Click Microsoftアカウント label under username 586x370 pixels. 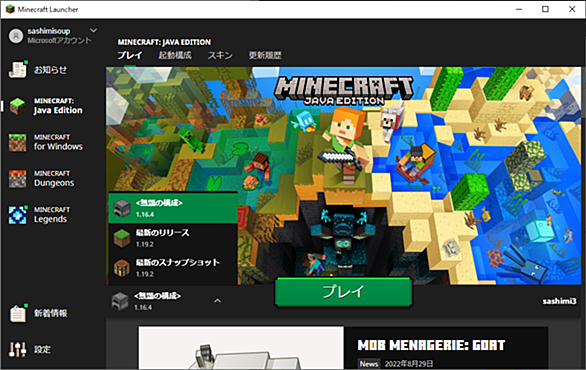tap(59, 40)
